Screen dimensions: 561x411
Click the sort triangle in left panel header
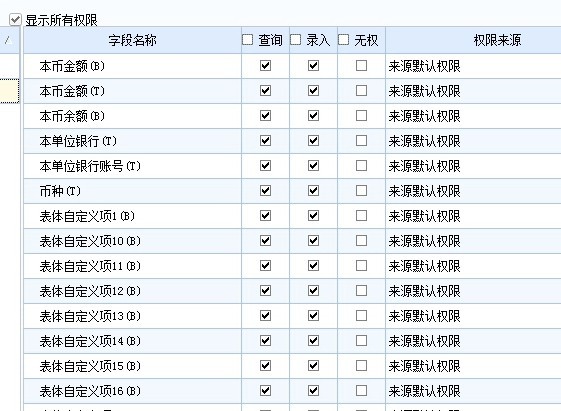point(9,40)
